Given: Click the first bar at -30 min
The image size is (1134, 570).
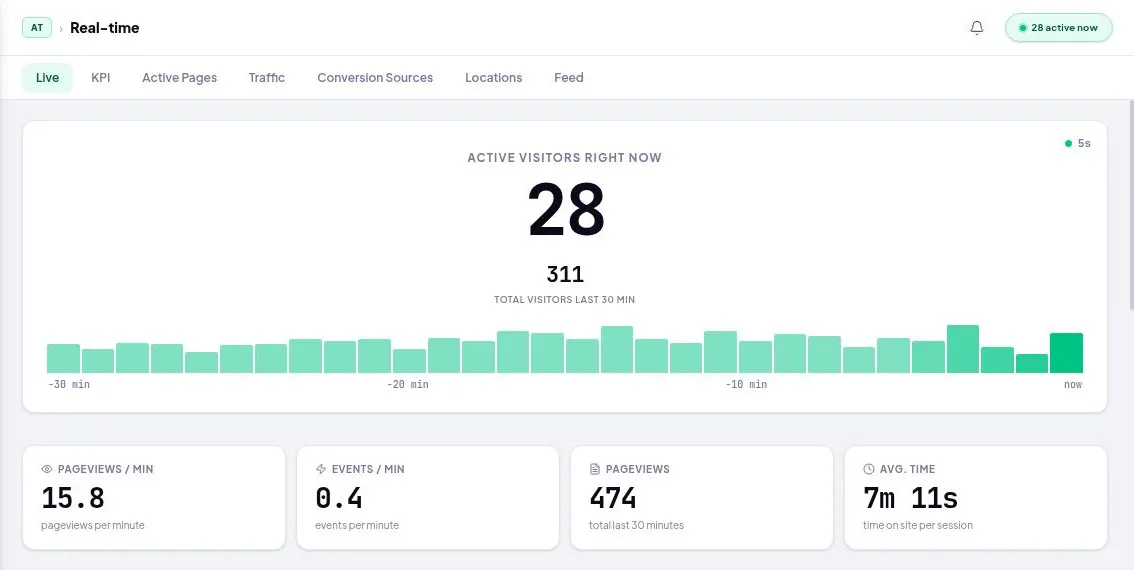Looking at the screenshot, I should 64,358.
